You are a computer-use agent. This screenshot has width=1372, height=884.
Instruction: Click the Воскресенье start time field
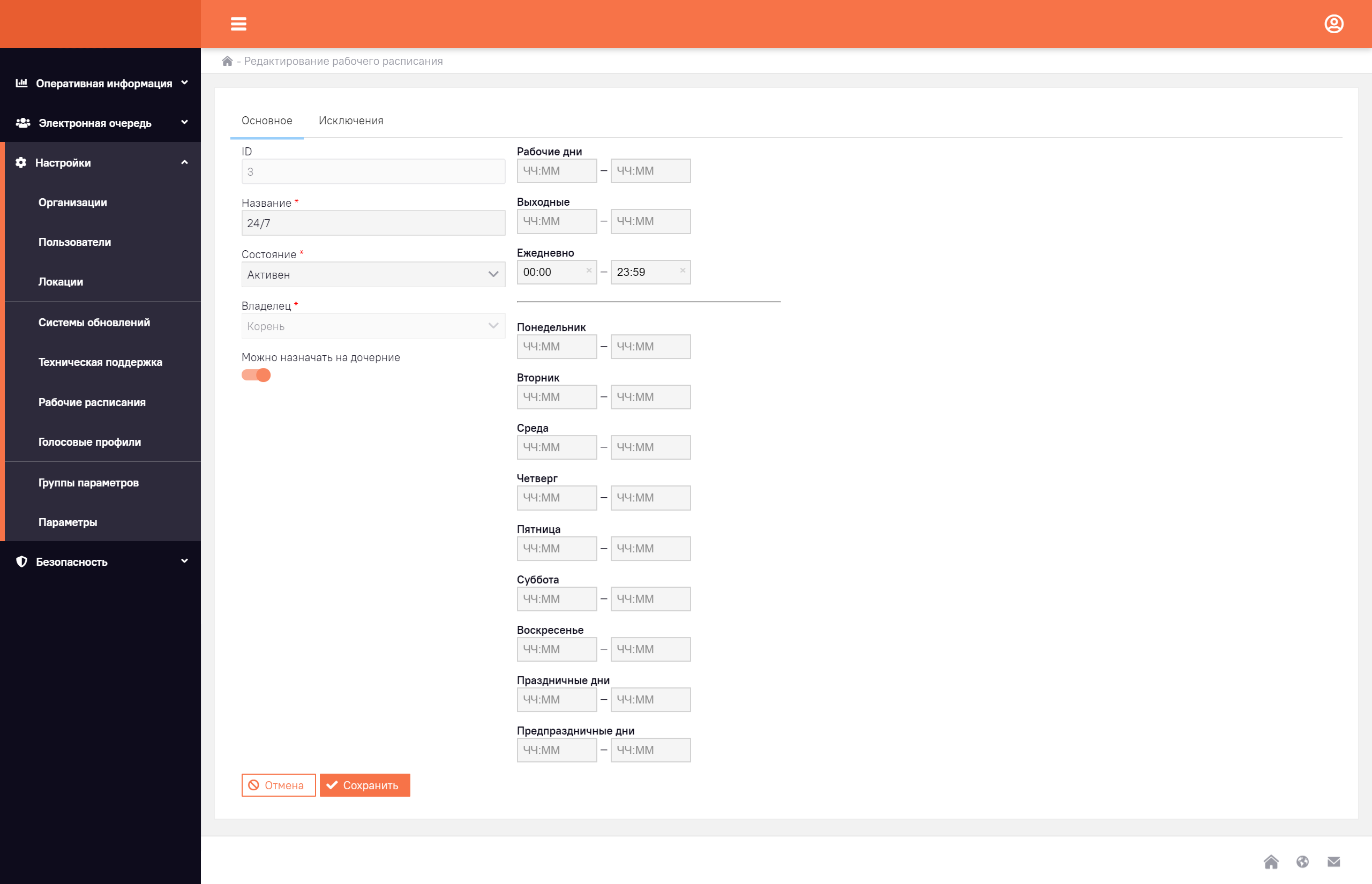[x=557, y=649]
